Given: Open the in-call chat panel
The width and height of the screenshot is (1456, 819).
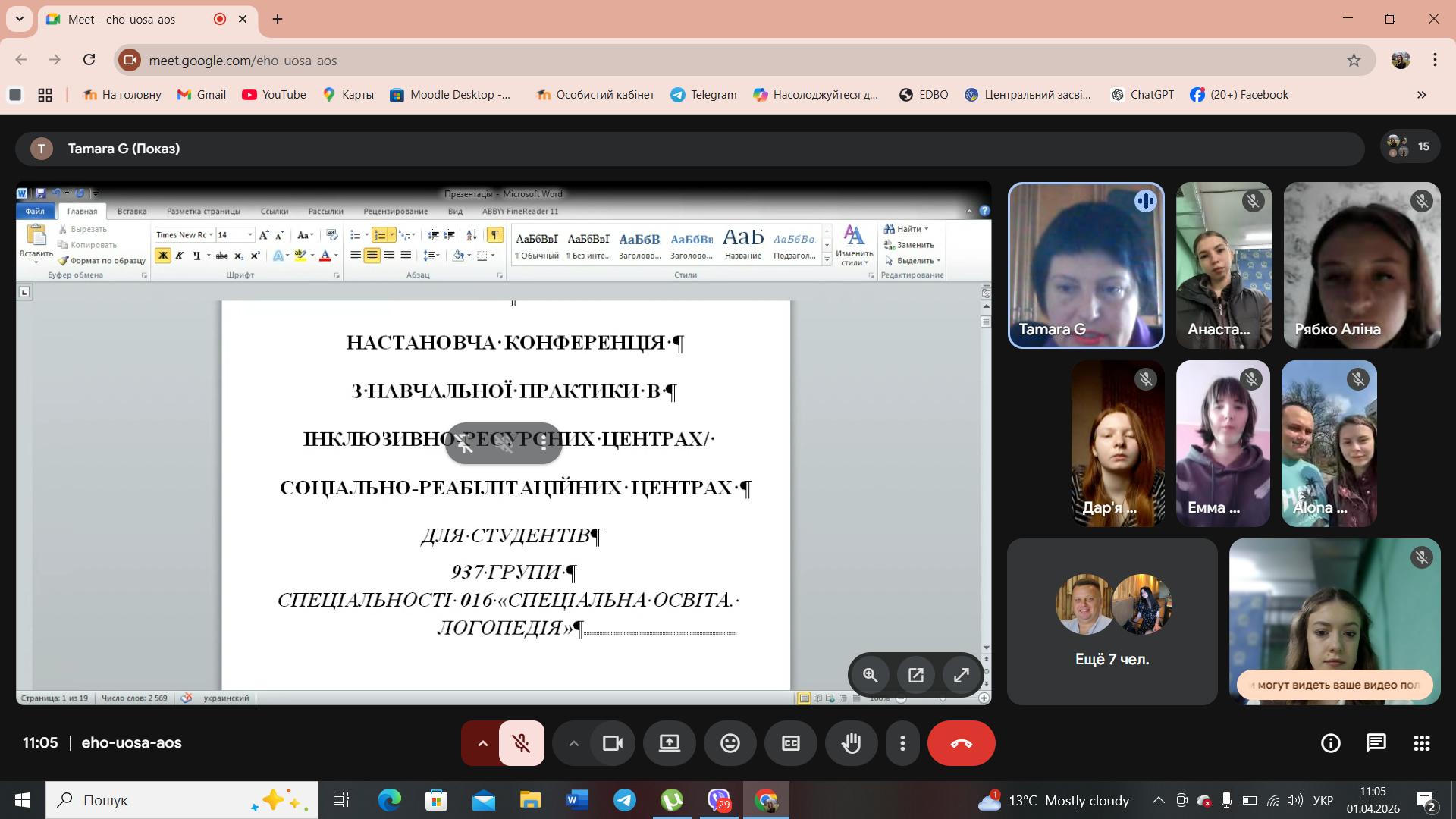Looking at the screenshot, I should pyautogui.click(x=1376, y=743).
